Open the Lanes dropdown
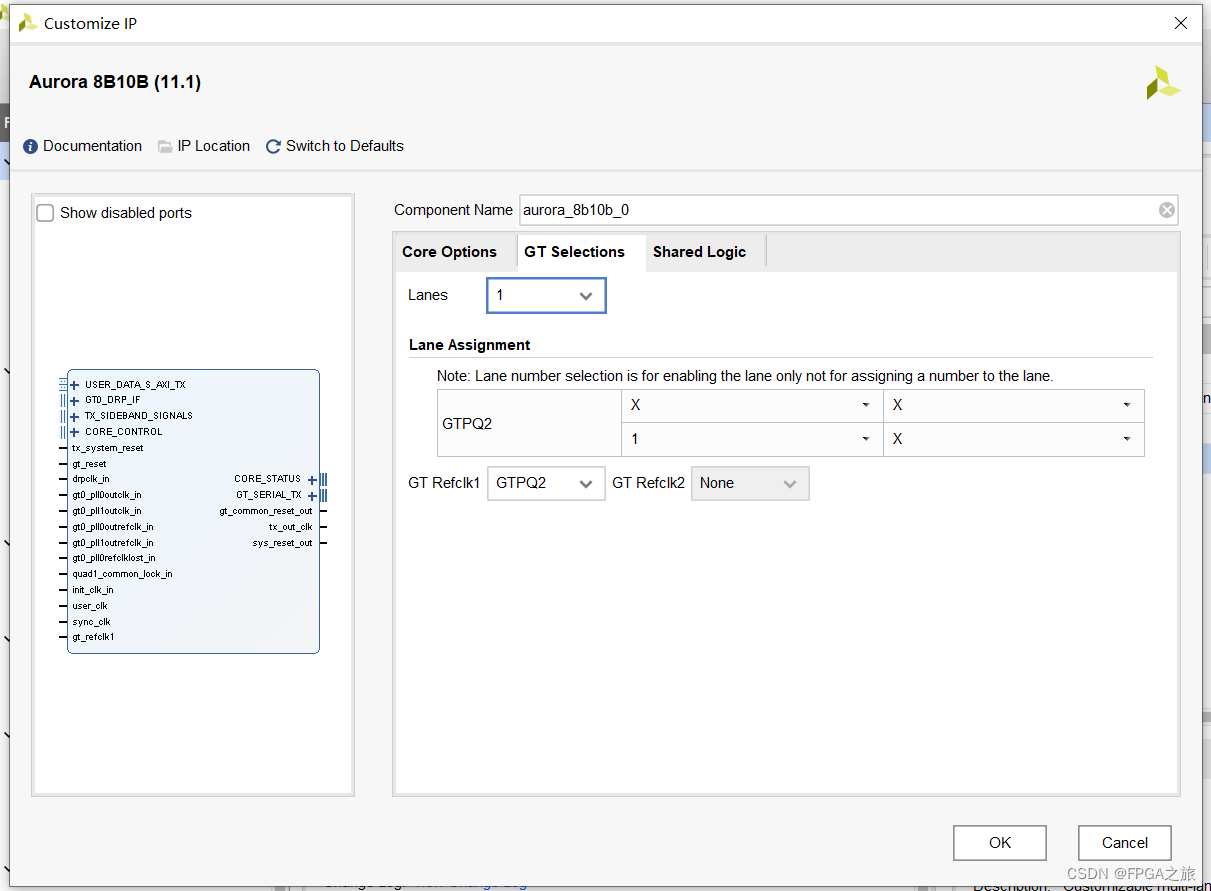The image size is (1211, 891). point(546,296)
